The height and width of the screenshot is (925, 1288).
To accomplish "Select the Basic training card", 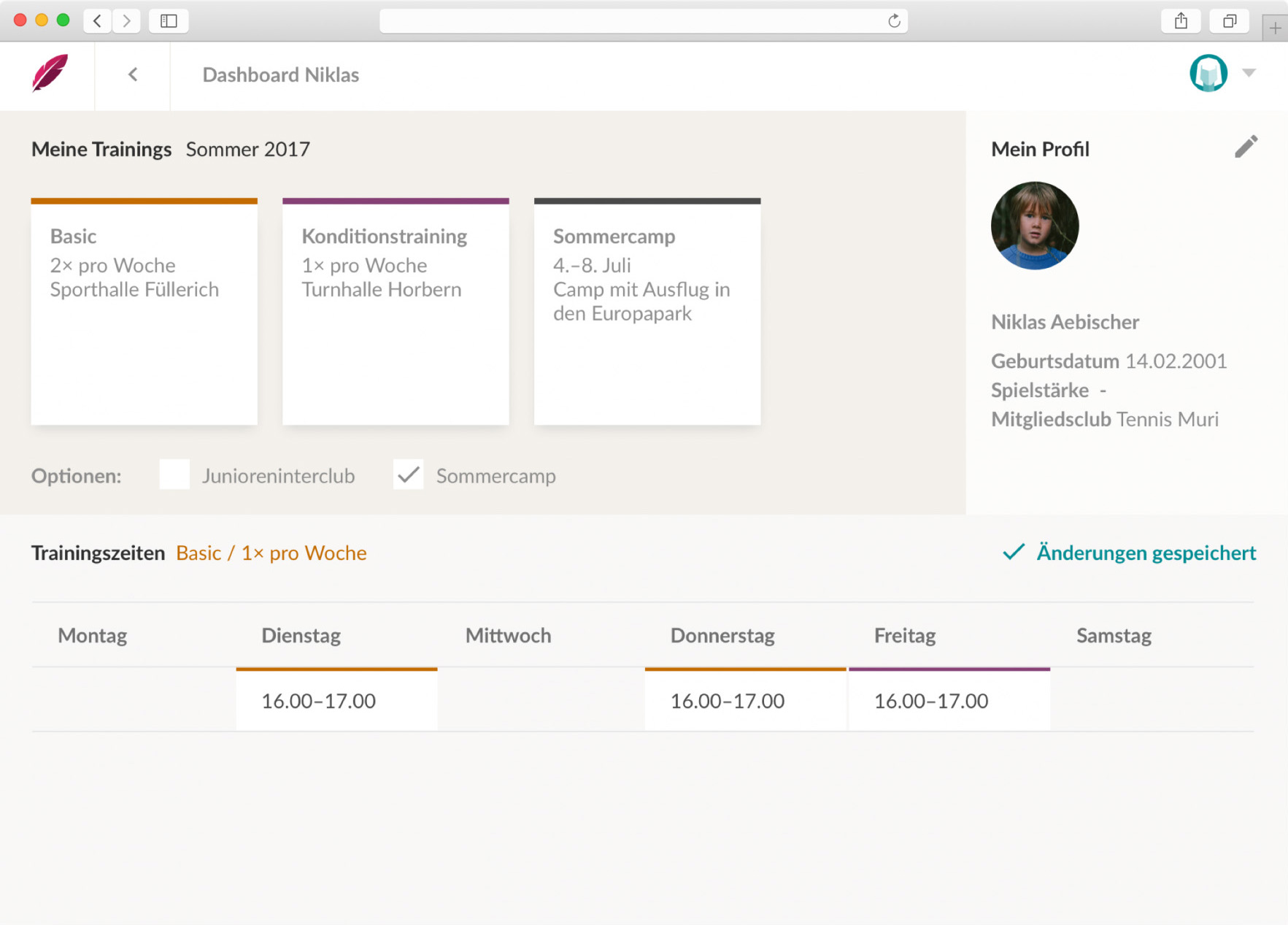I will (144, 312).
